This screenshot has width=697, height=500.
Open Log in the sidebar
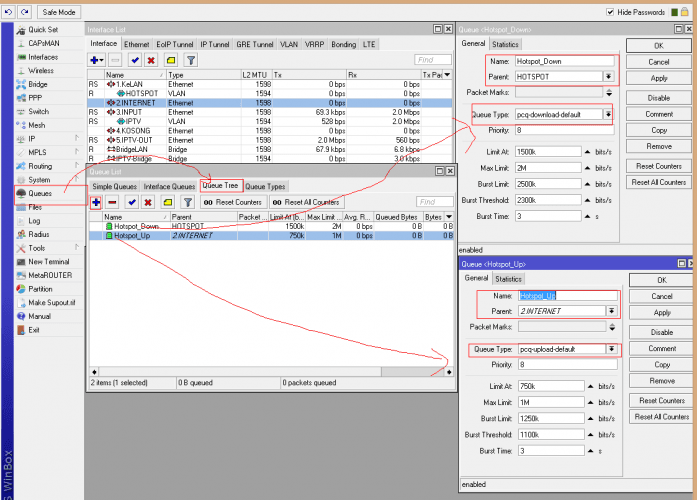coord(34,221)
